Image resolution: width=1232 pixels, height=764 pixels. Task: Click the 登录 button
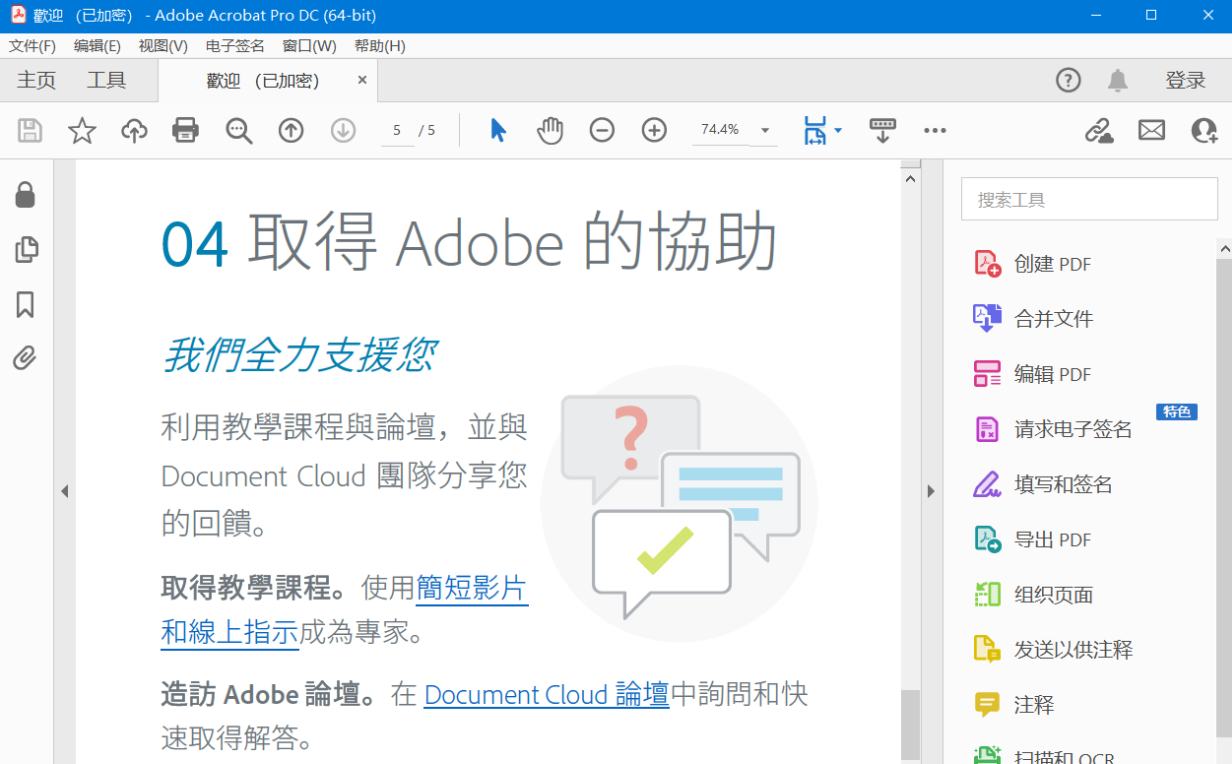click(1186, 80)
